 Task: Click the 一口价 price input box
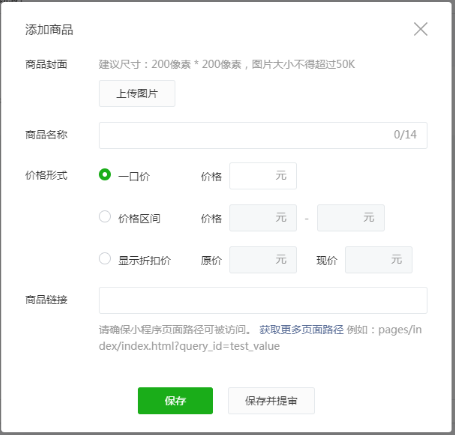[263, 176]
